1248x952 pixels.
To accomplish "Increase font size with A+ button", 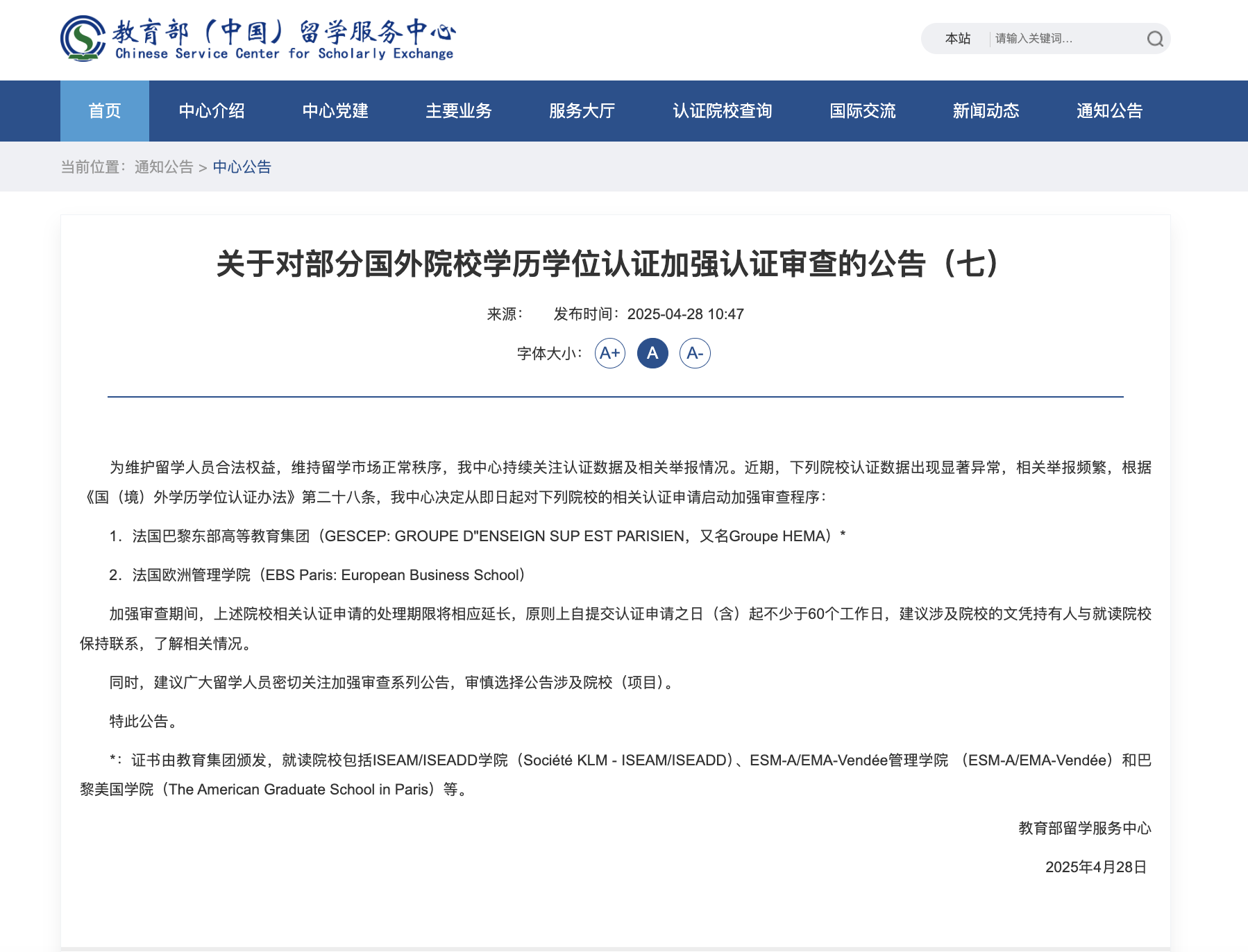I will pos(610,353).
